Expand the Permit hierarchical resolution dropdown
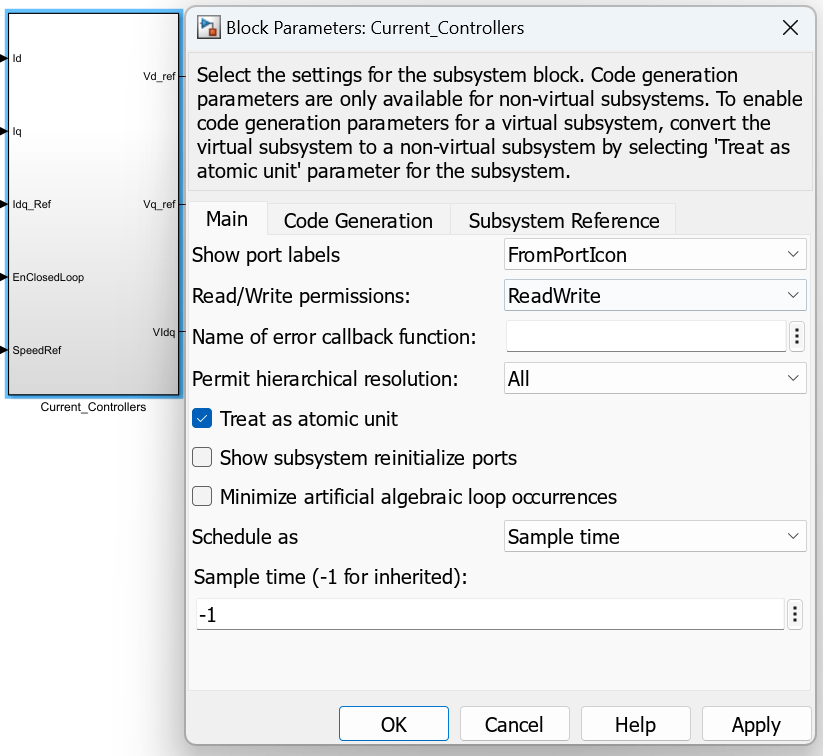The image size is (823, 756). click(655, 379)
